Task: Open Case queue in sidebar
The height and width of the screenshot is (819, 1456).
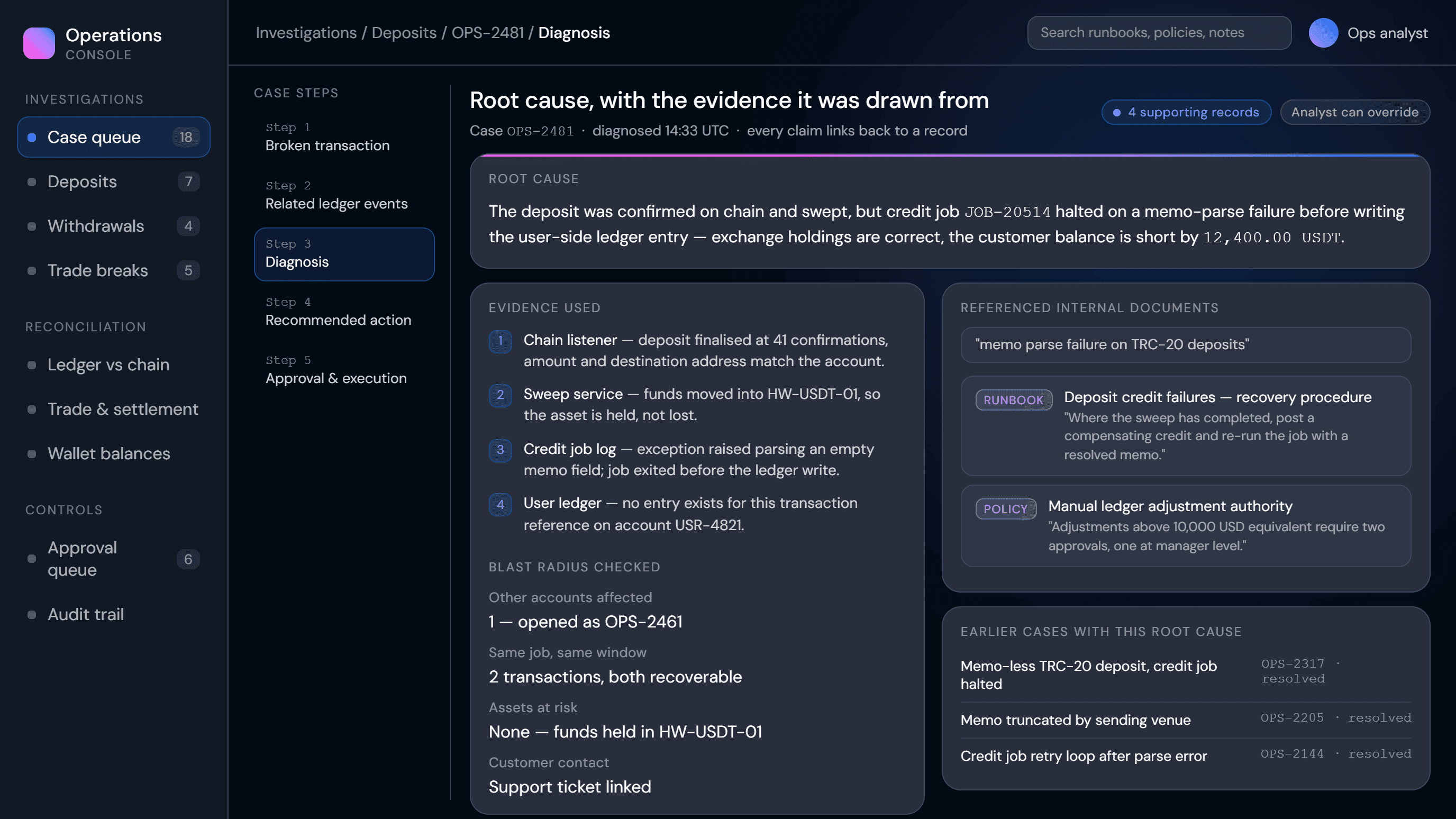Action: (114, 138)
